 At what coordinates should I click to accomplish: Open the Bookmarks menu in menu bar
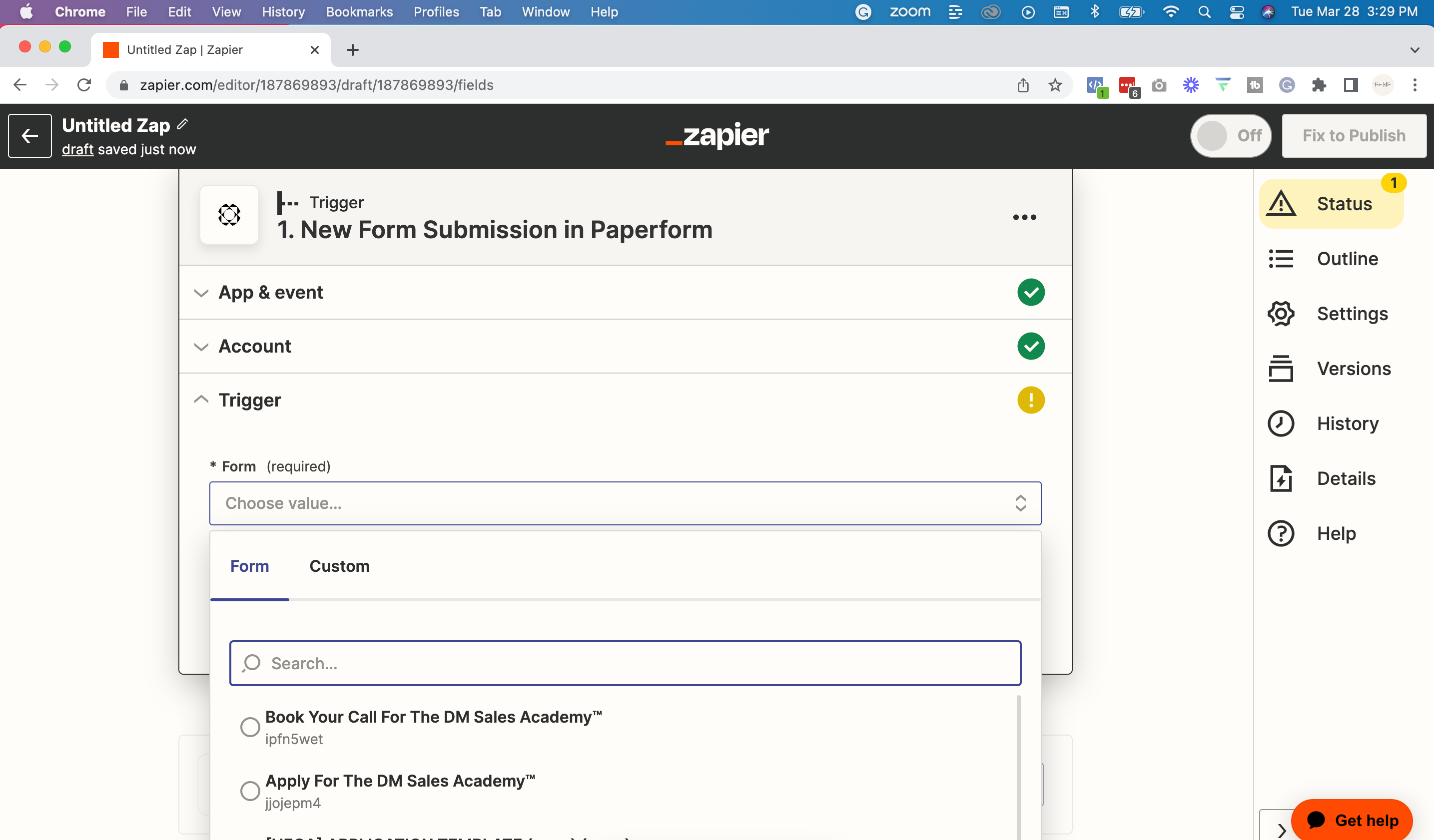pyautogui.click(x=359, y=12)
